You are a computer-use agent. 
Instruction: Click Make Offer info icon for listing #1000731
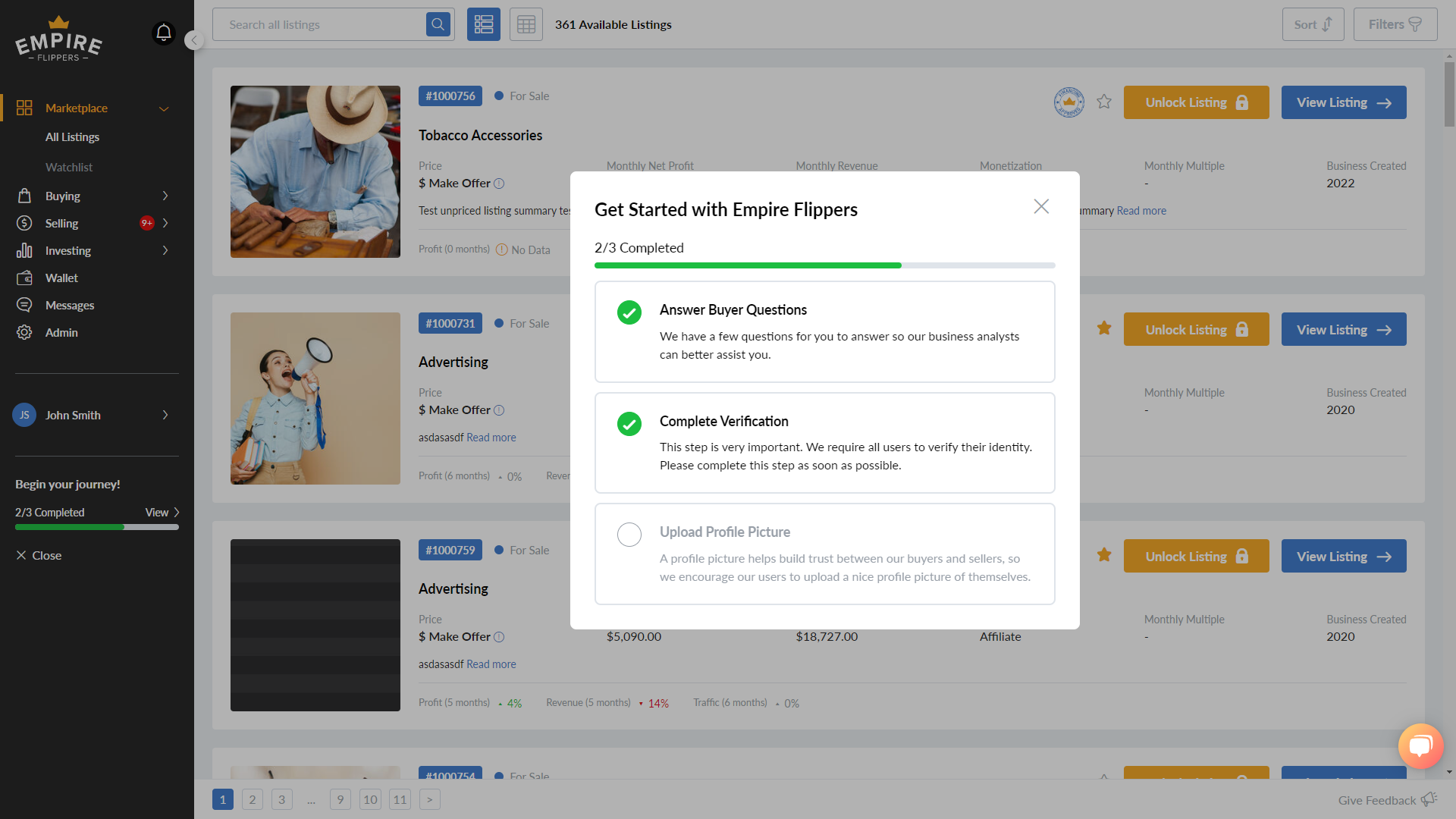(499, 410)
